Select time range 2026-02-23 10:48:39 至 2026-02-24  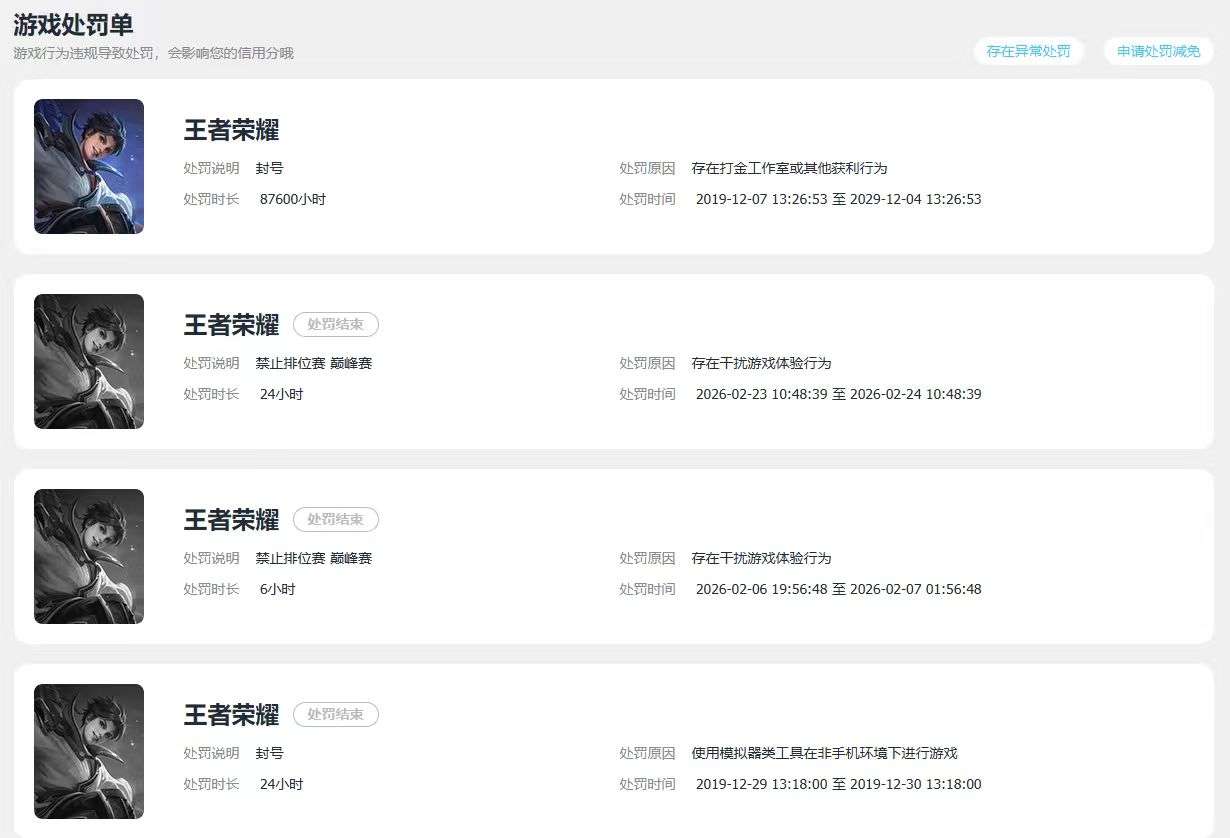pyautogui.click(x=838, y=394)
